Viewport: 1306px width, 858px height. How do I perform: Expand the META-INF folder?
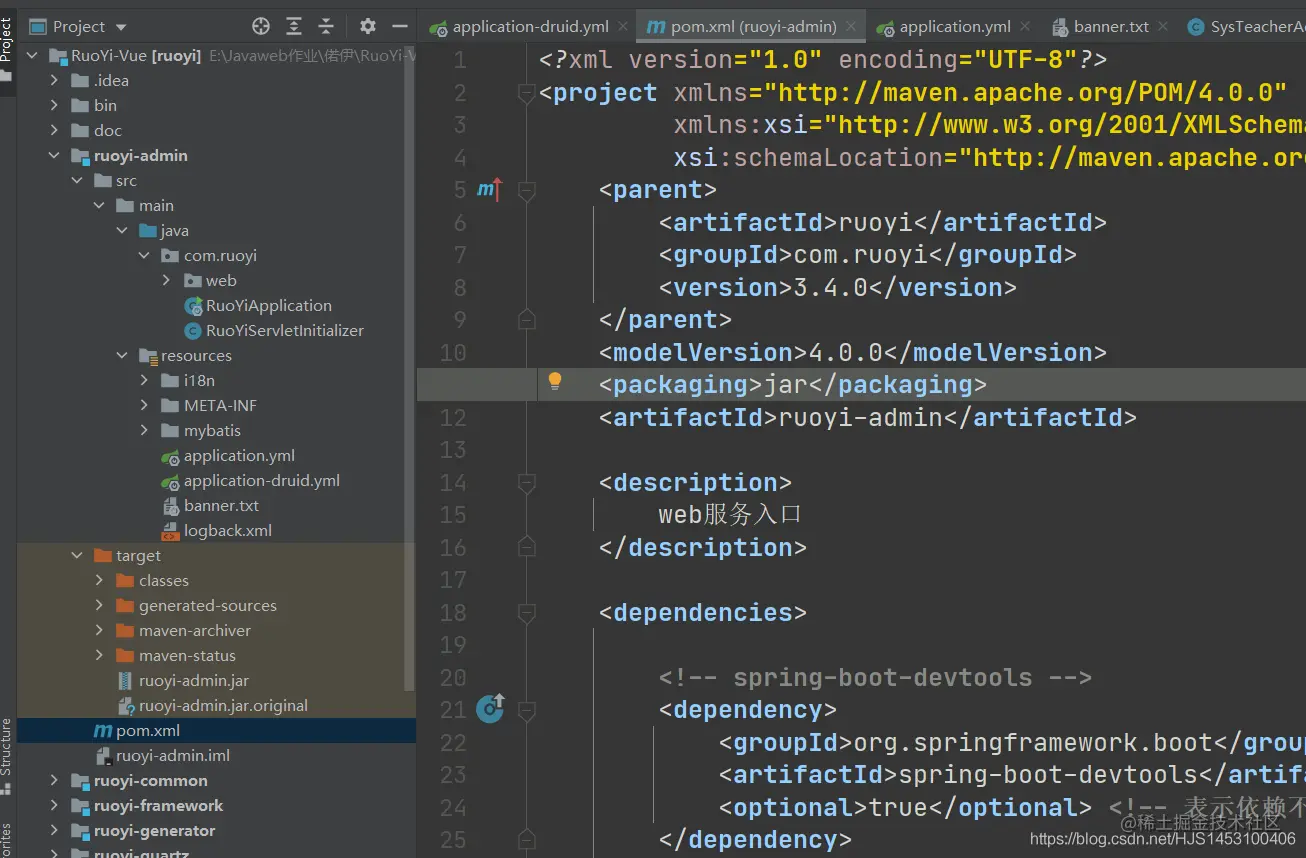145,406
